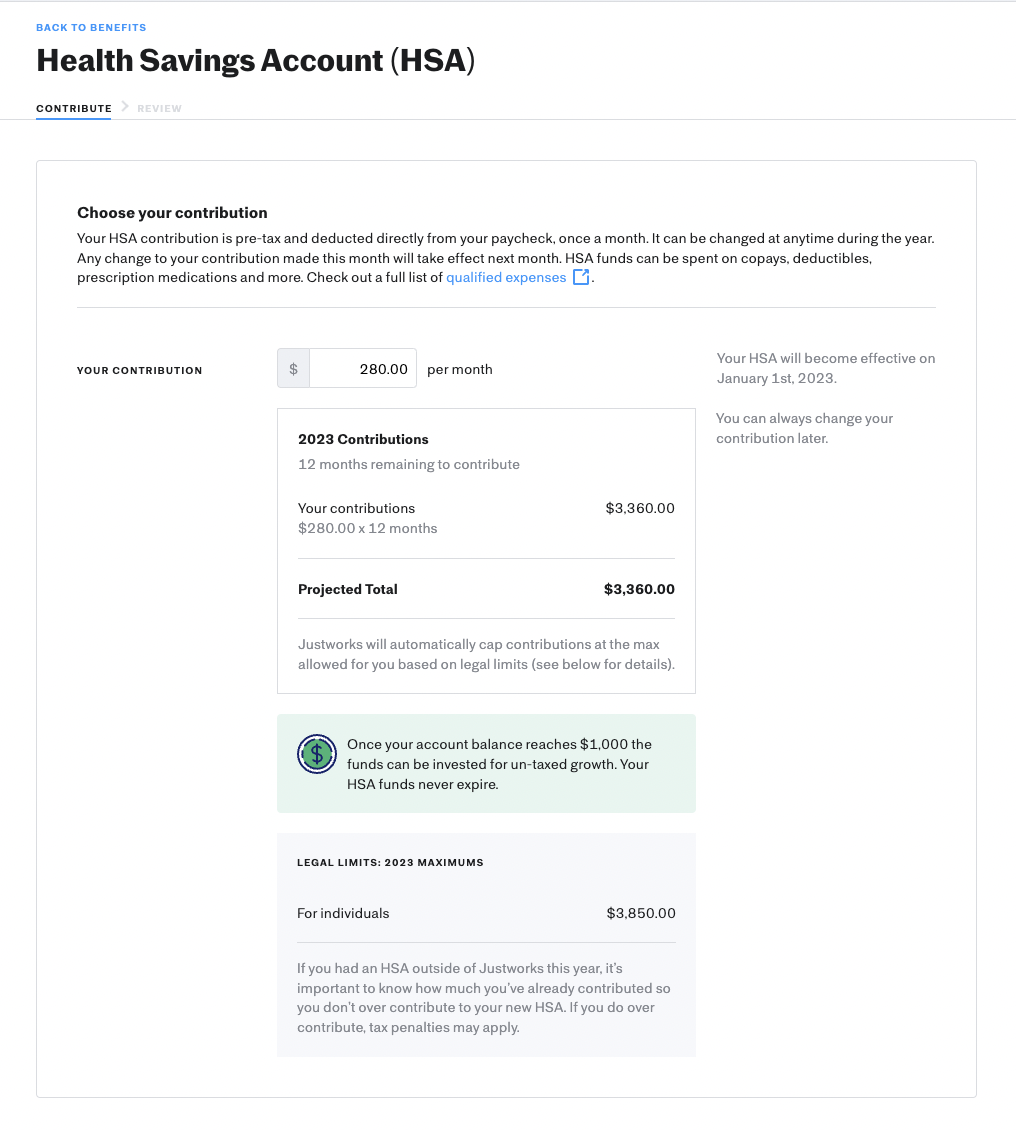This screenshot has height=1130, width=1016.
Task: Click the Your Contribution label
Action: tap(139, 371)
